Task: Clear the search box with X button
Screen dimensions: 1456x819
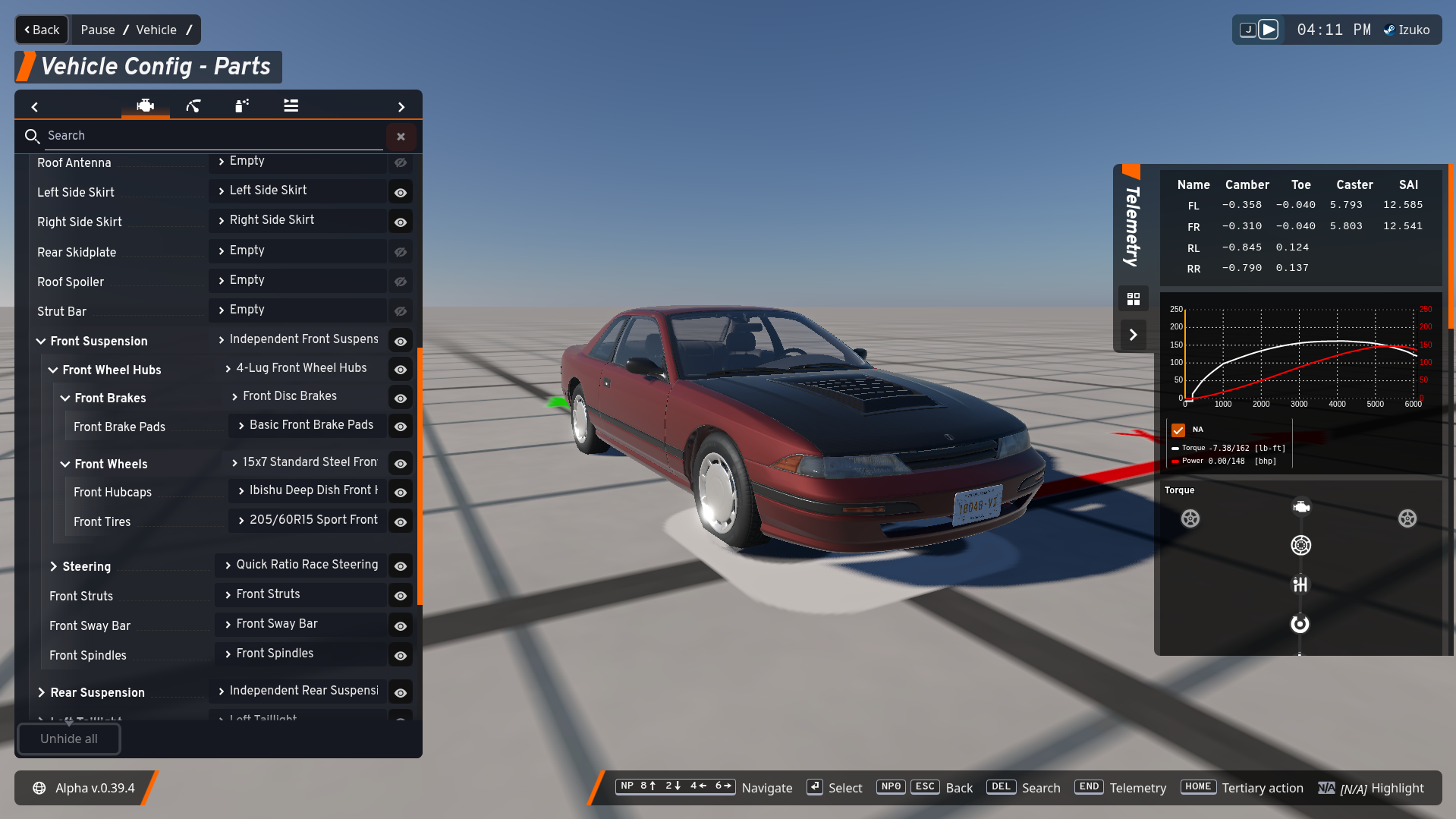Action: pos(401,137)
